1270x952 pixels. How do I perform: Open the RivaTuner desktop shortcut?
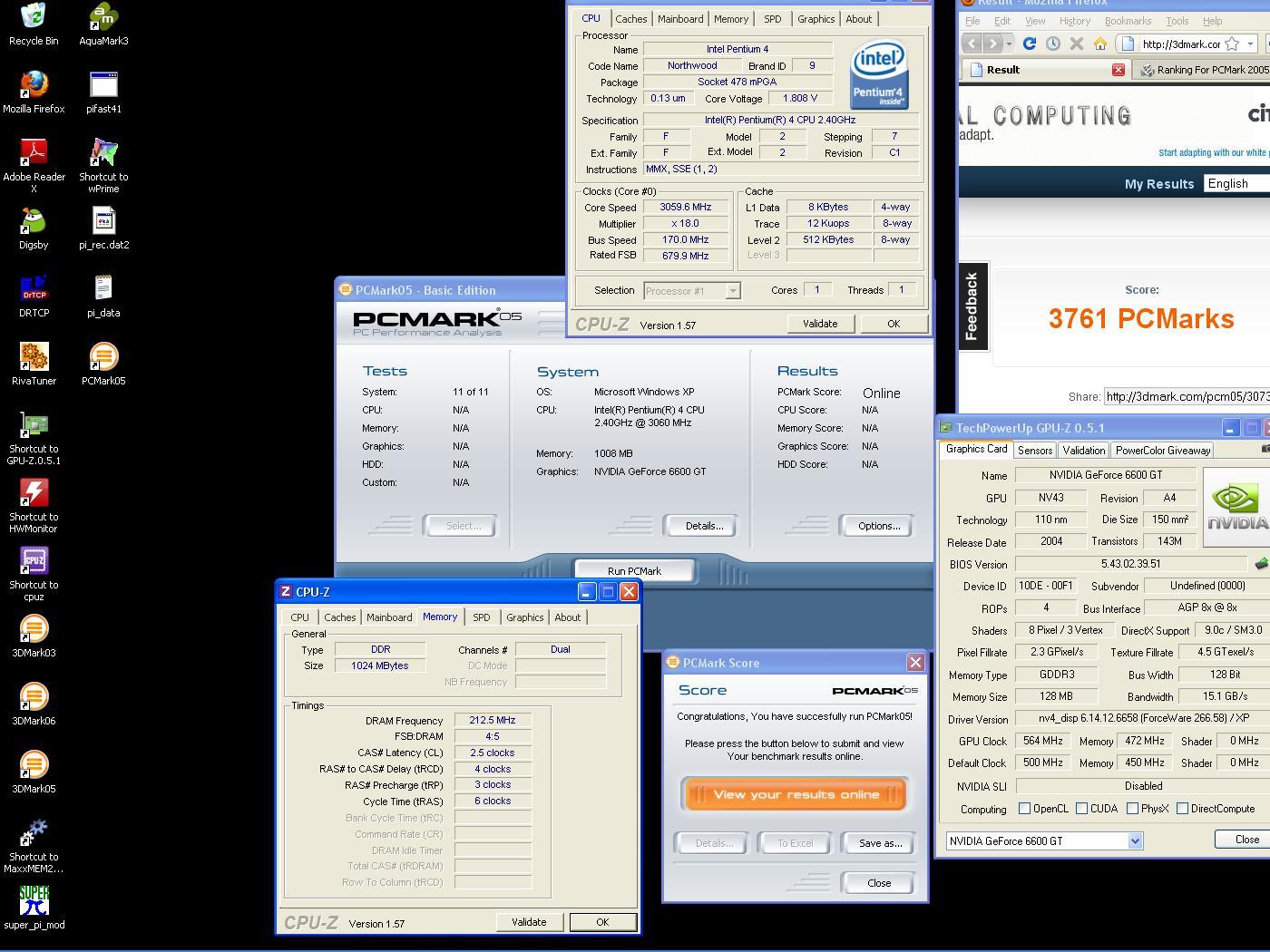pyautogui.click(x=34, y=364)
